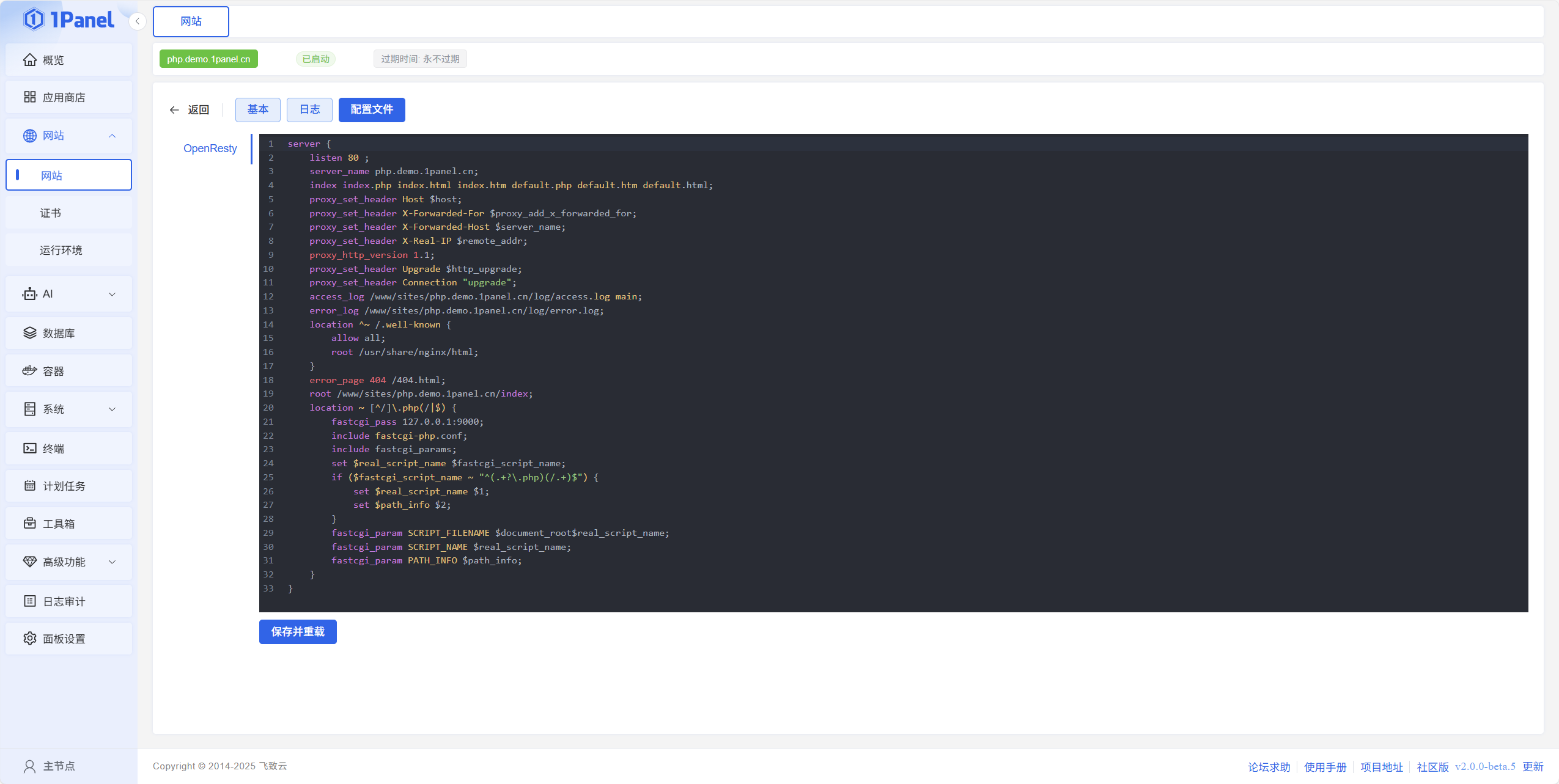1559x784 pixels.
Task: Click version v2.0.0-beta.5 text
Action: [x=1485, y=767]
